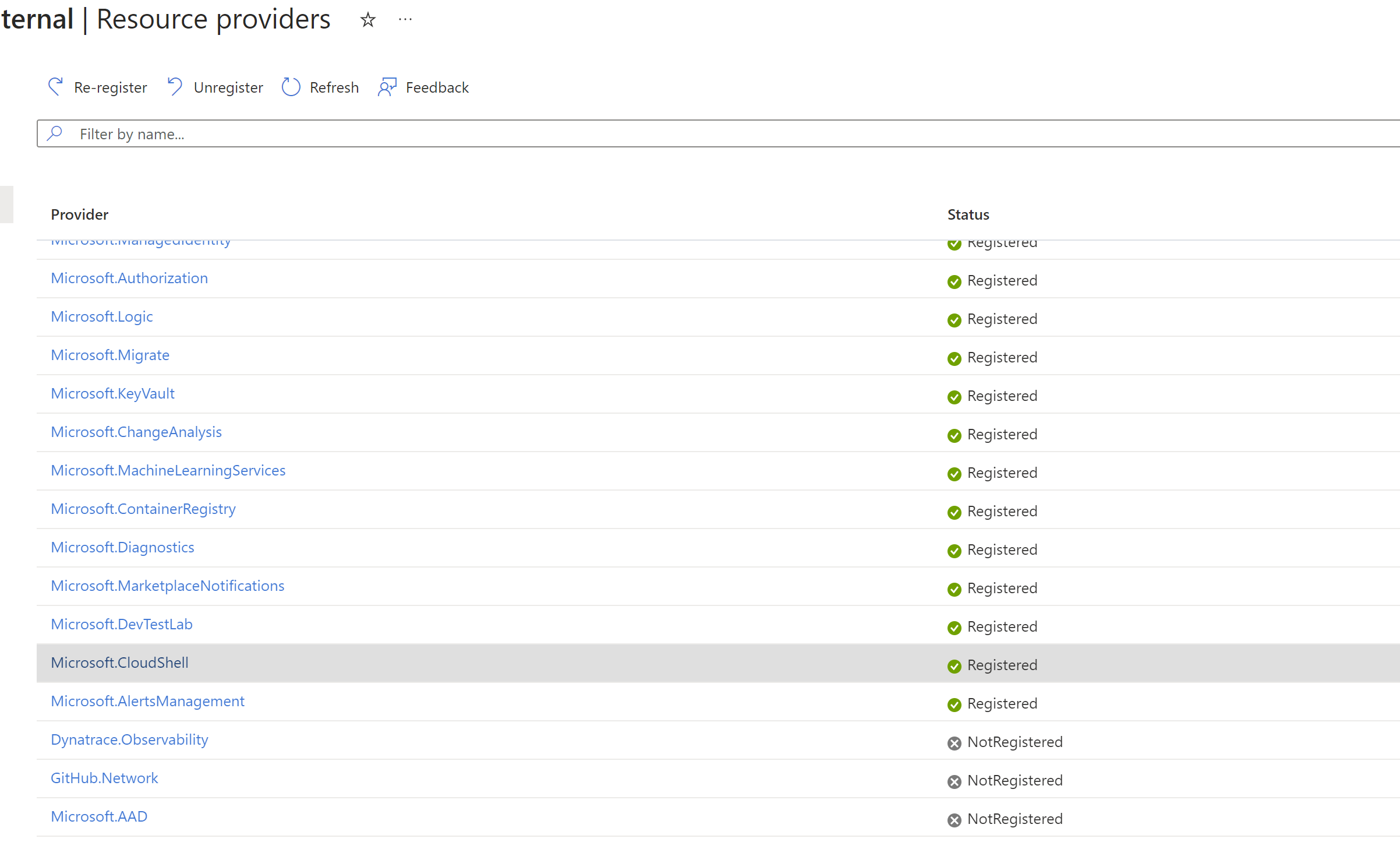Click the Unregister undo icon
This screenshot has width=1400, height=842.
click(x=175, y=87)
